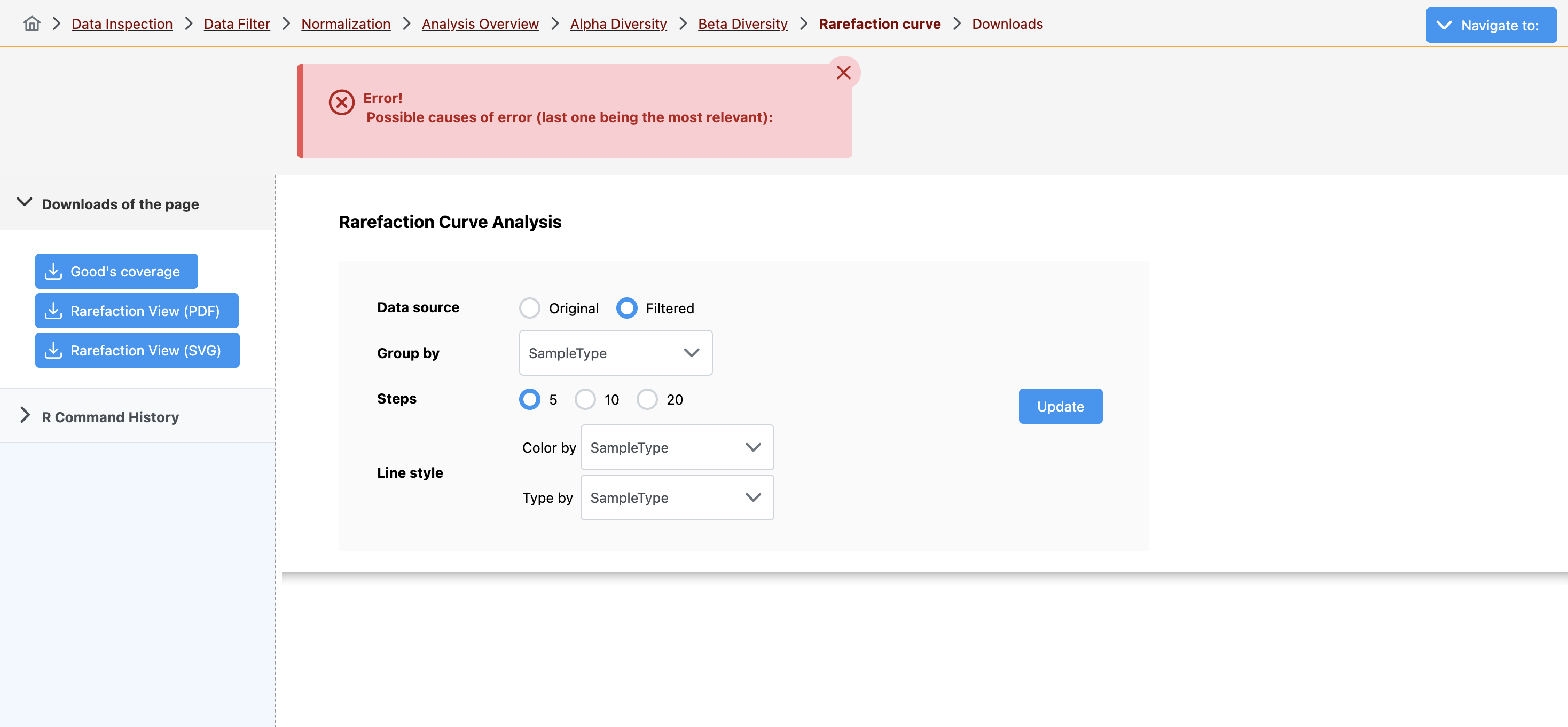Screen dimensions: 1568x727
Task: Select the Original data source radio
Action: coord(529,309)
